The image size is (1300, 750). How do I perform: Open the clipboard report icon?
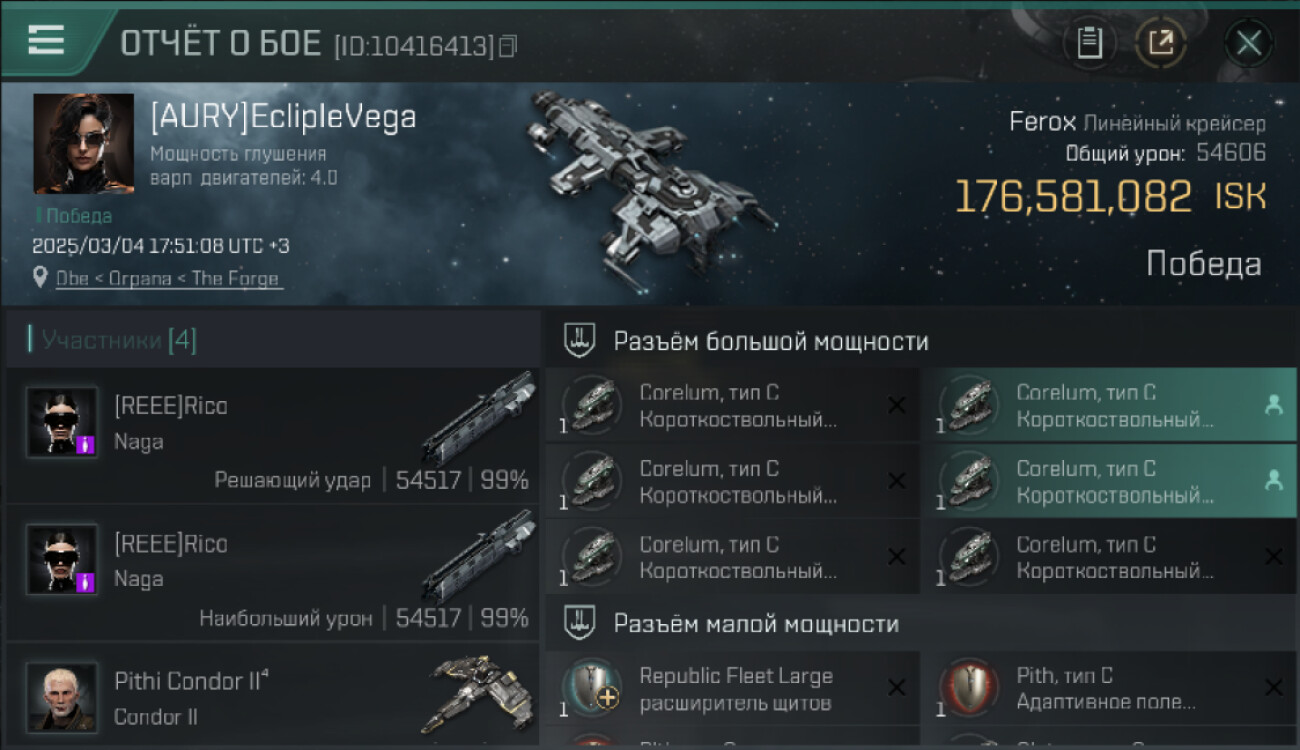tap(1089, 43)
